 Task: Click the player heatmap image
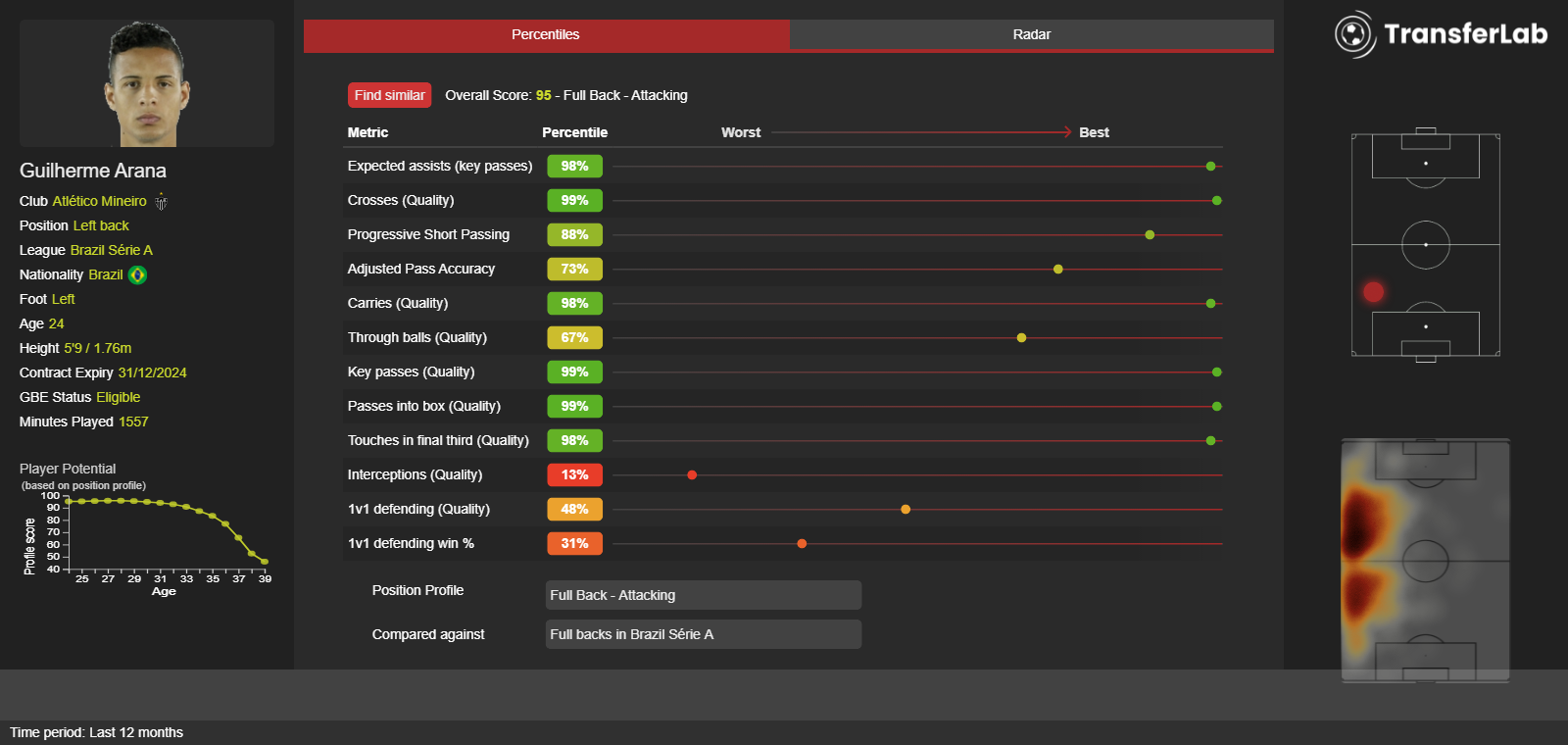point(1426,560)
